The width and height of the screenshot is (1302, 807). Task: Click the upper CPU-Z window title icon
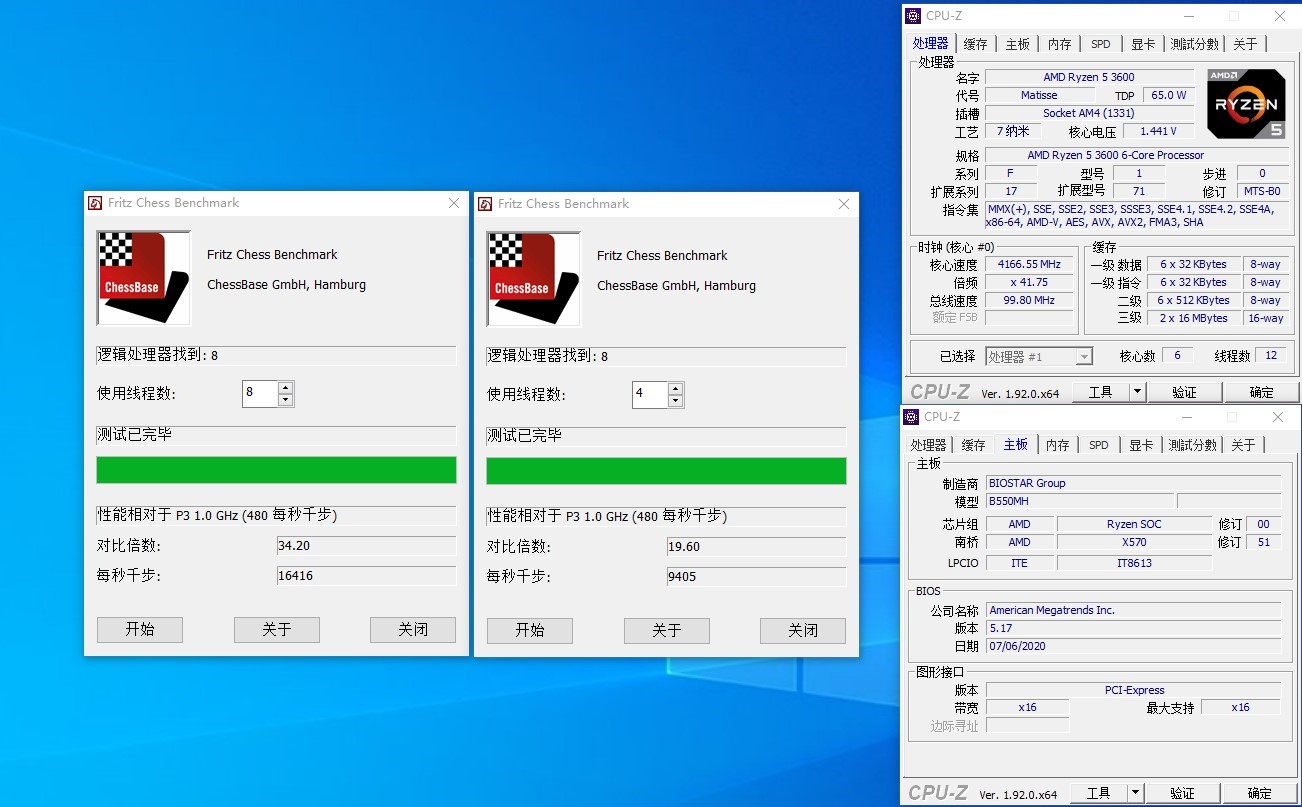(x=914, y=16)
